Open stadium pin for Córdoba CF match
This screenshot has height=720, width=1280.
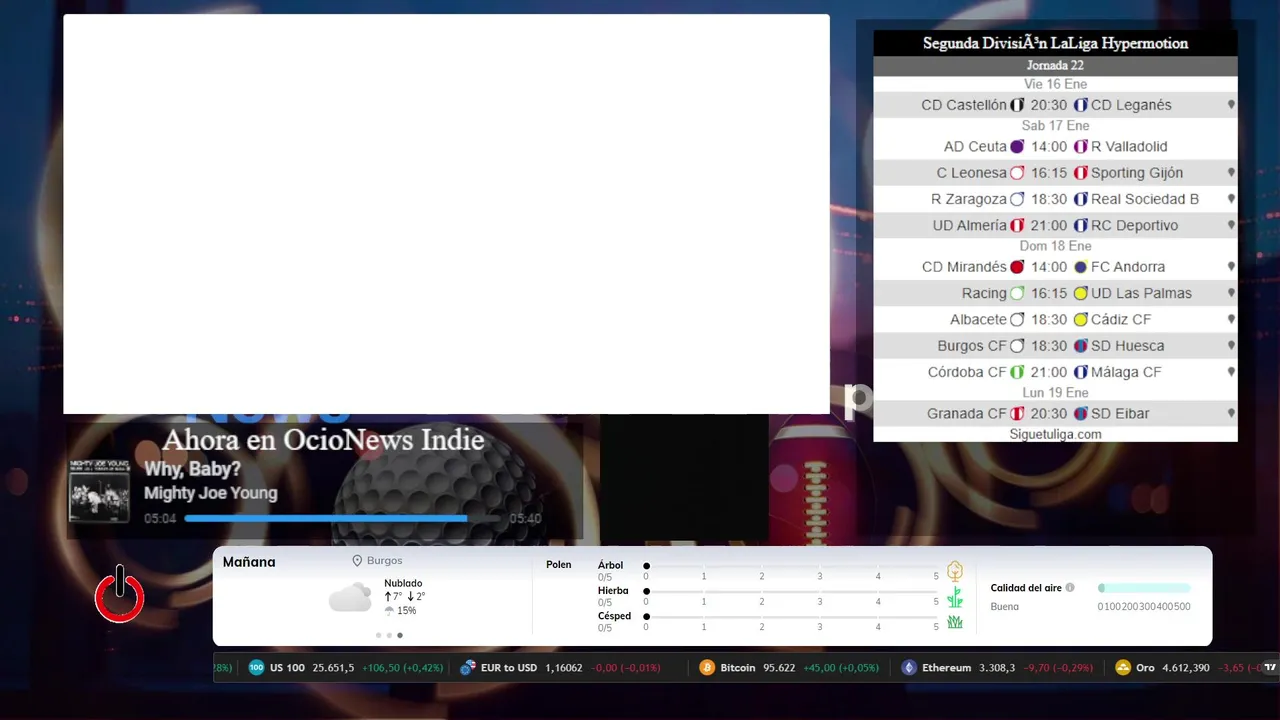[1231, 372]
